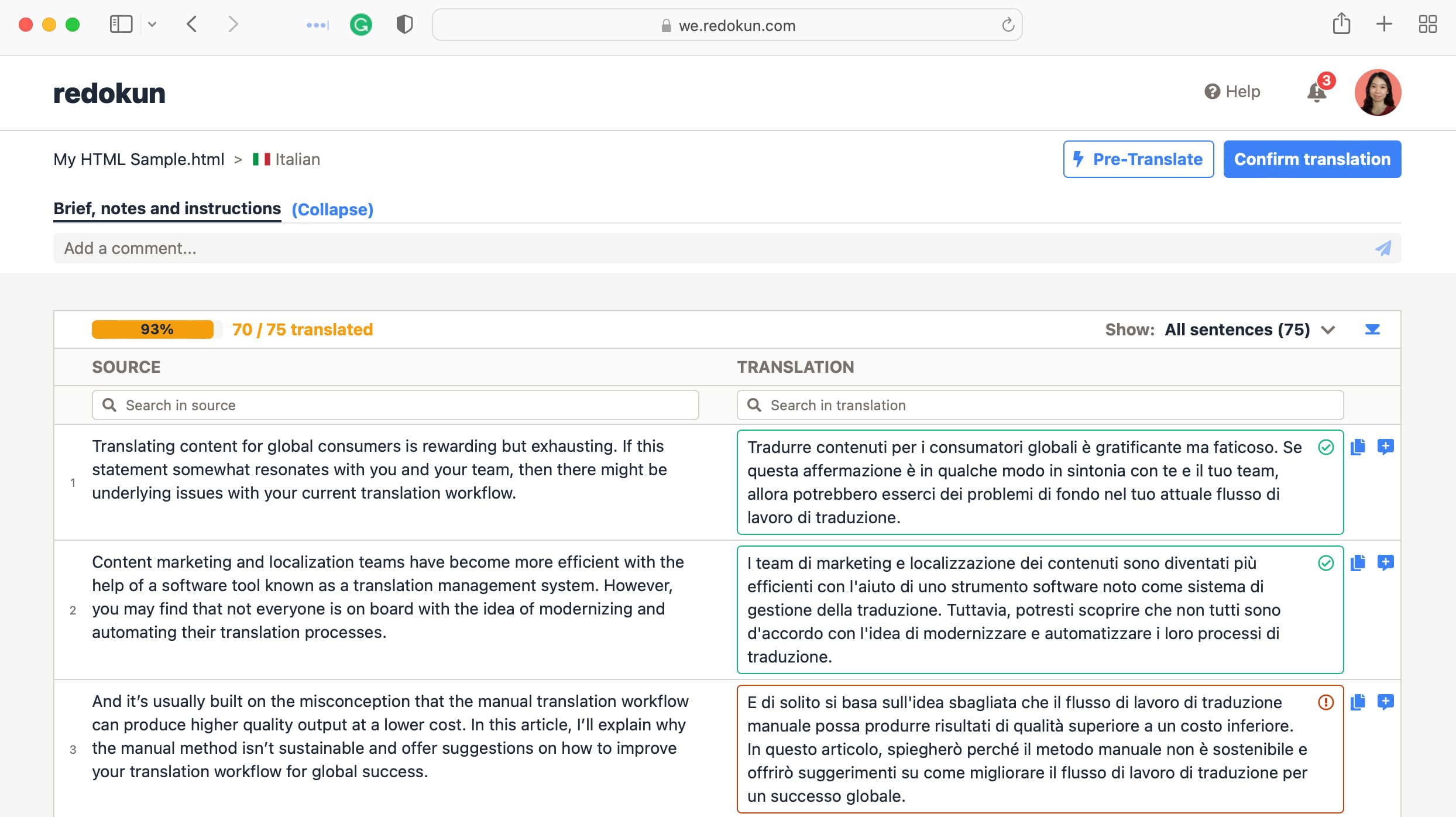
Task: Open the notification bell with badge 3
Action: pyautogui.click(x=1319, y=90)
